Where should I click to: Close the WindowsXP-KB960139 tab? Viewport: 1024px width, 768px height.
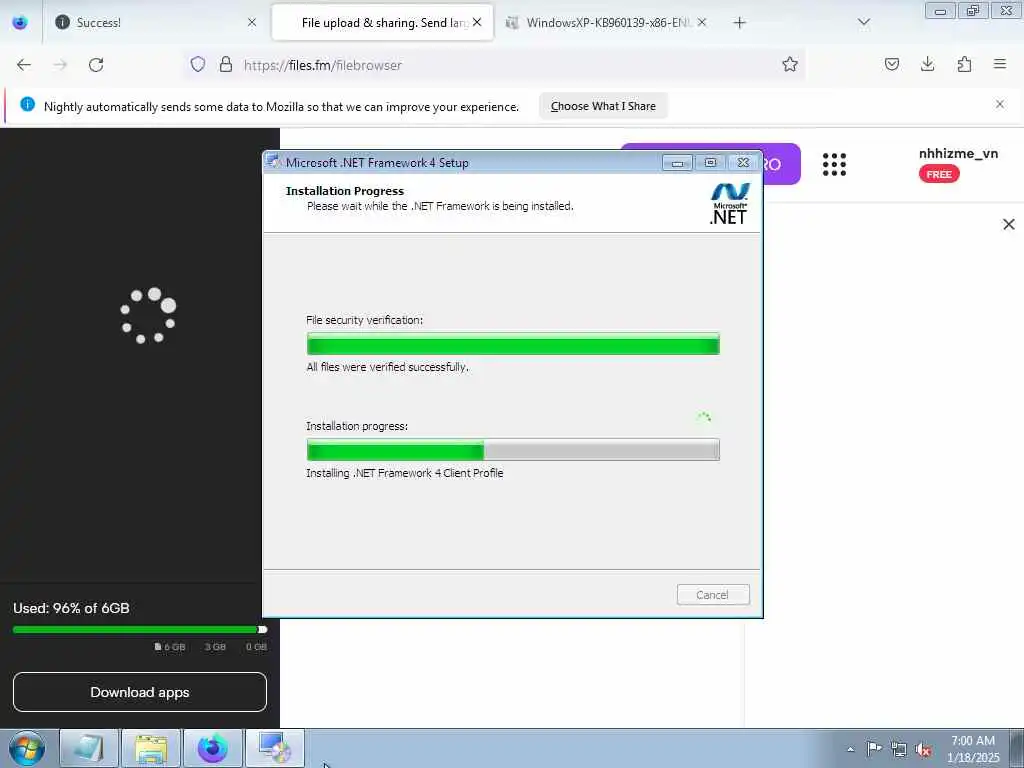coord(702,23)
